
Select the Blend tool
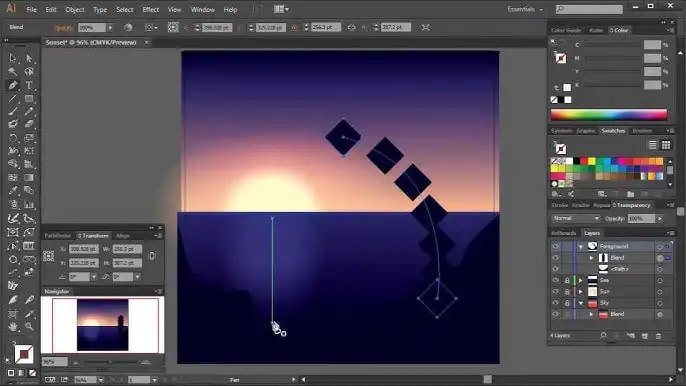pyautogui.click(x=29, y=191)
